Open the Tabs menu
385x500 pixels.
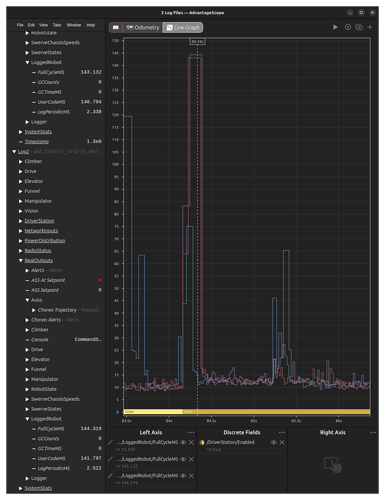(57, 25)
